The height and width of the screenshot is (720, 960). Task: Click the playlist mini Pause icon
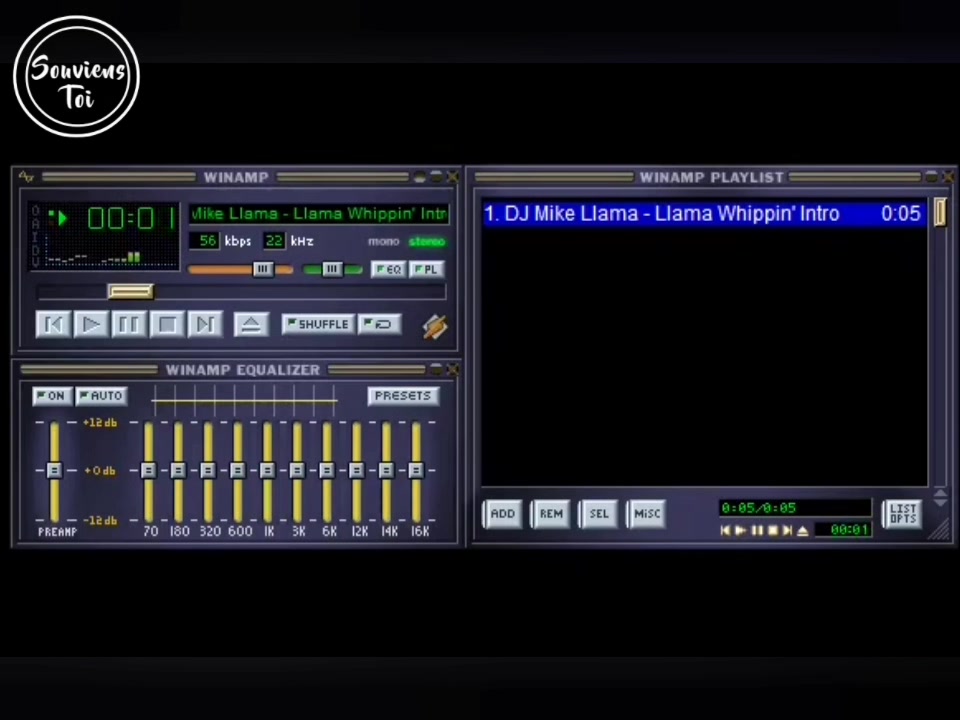coord(757,531)
